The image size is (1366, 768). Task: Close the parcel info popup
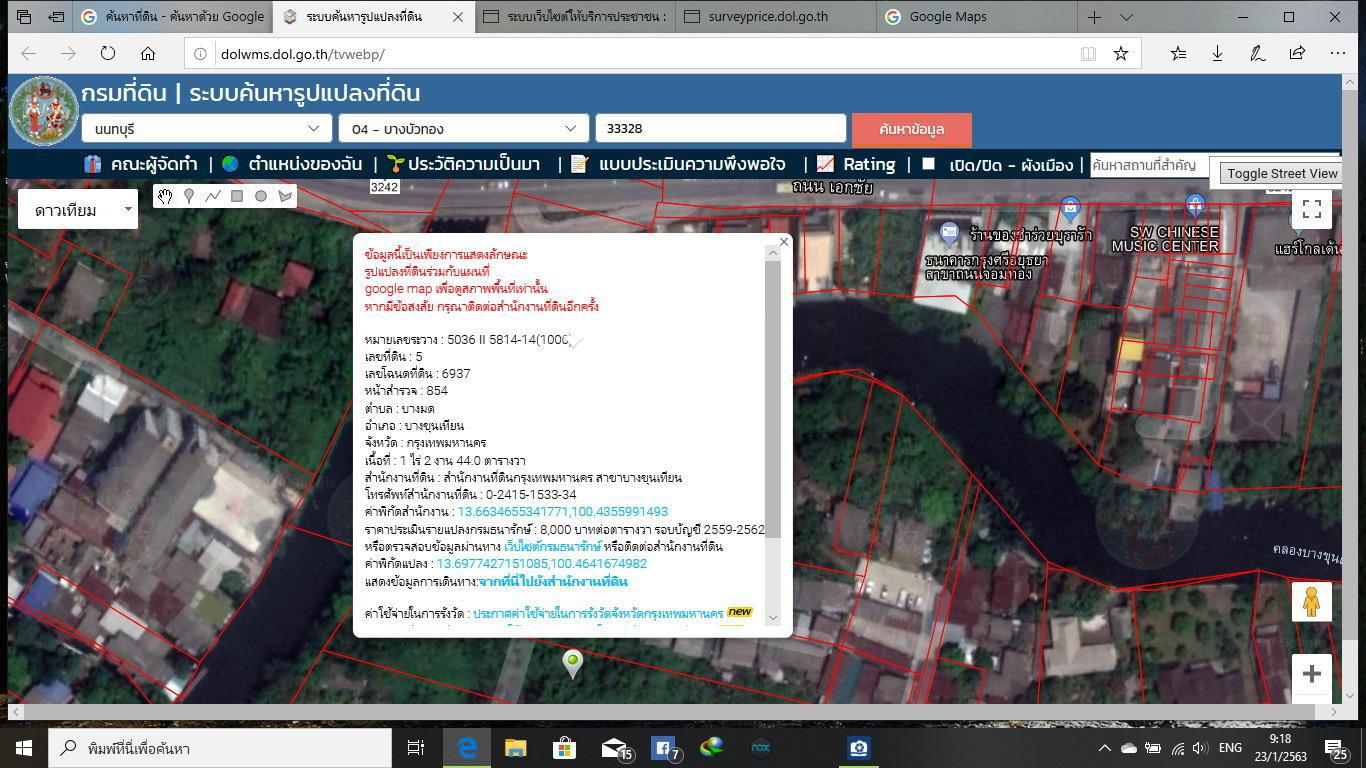[x=784, y=241]
